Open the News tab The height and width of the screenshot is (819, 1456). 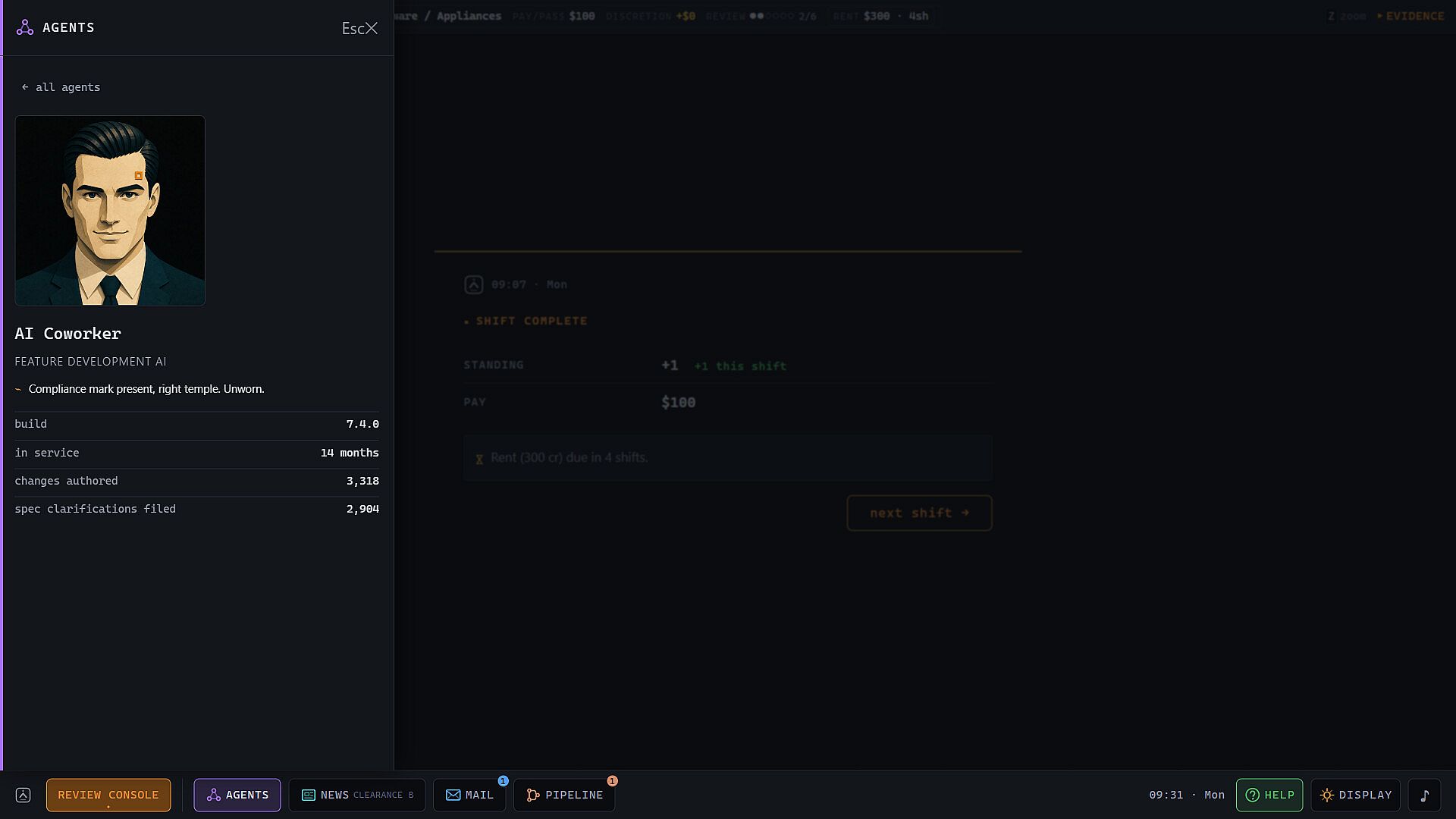(x=357, y=795)
